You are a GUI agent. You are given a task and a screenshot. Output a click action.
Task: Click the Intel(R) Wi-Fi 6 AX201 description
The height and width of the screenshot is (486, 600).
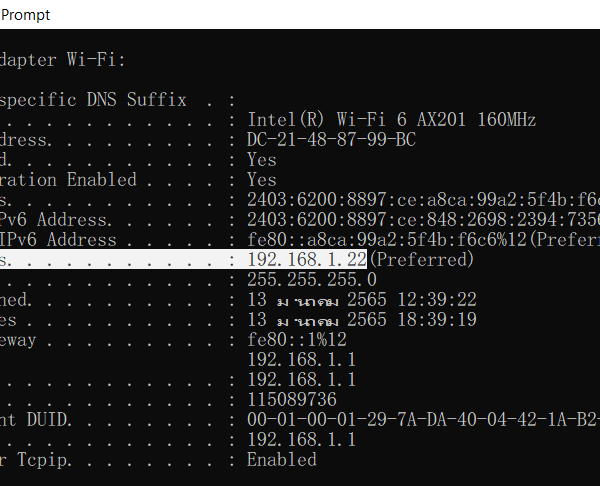click(391, 120)
